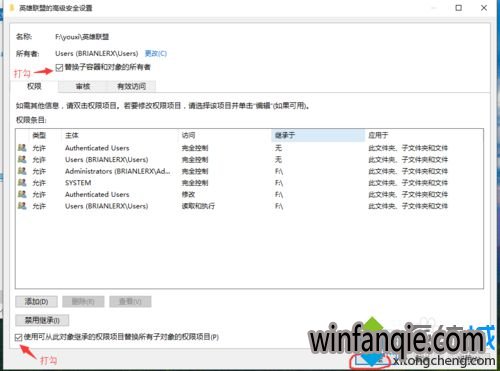Click icon of Authenticated Users row with 完全控制
Viewport: 500px width, 371px height.
coord(22,148)
